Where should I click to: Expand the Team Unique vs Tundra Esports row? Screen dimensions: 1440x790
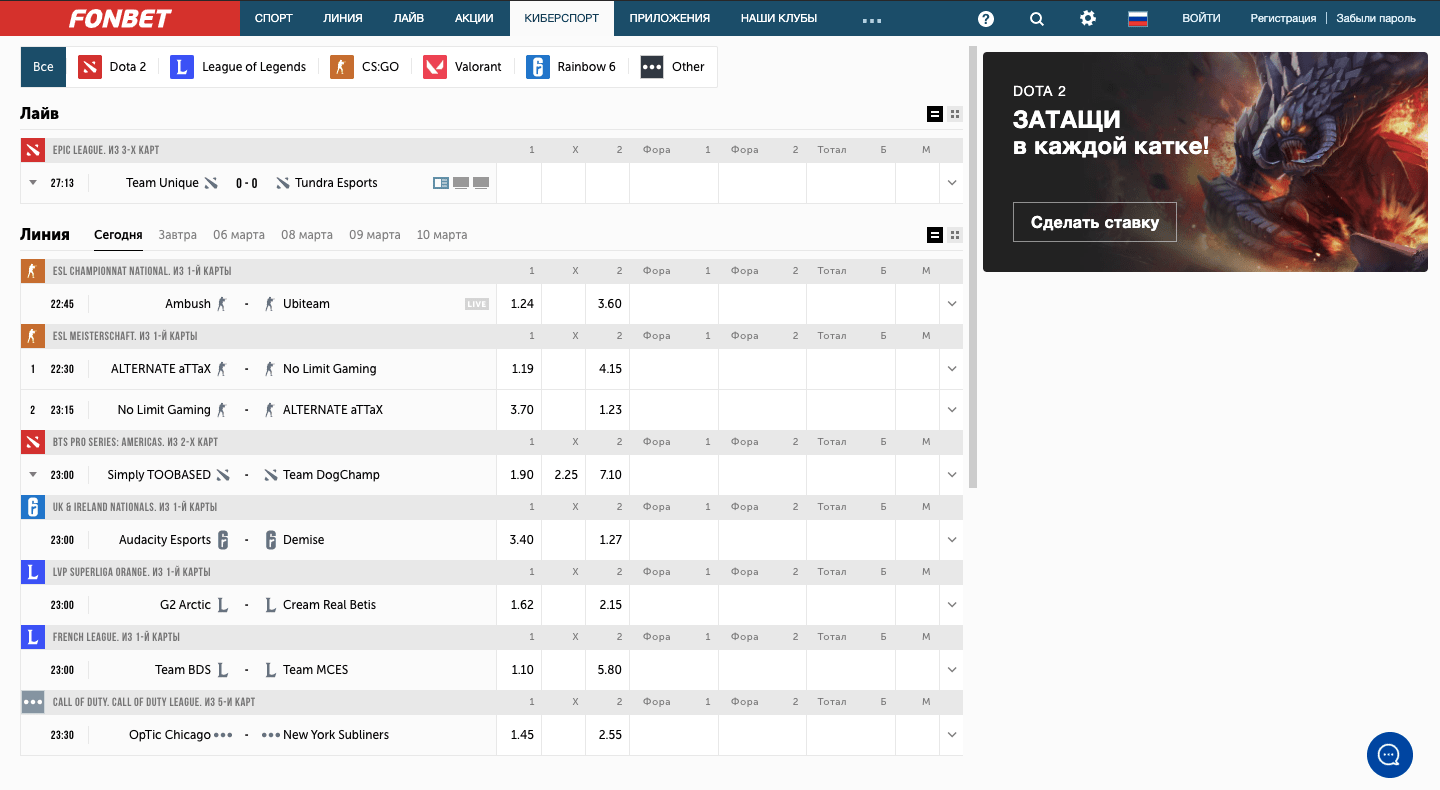click(952, 183)
